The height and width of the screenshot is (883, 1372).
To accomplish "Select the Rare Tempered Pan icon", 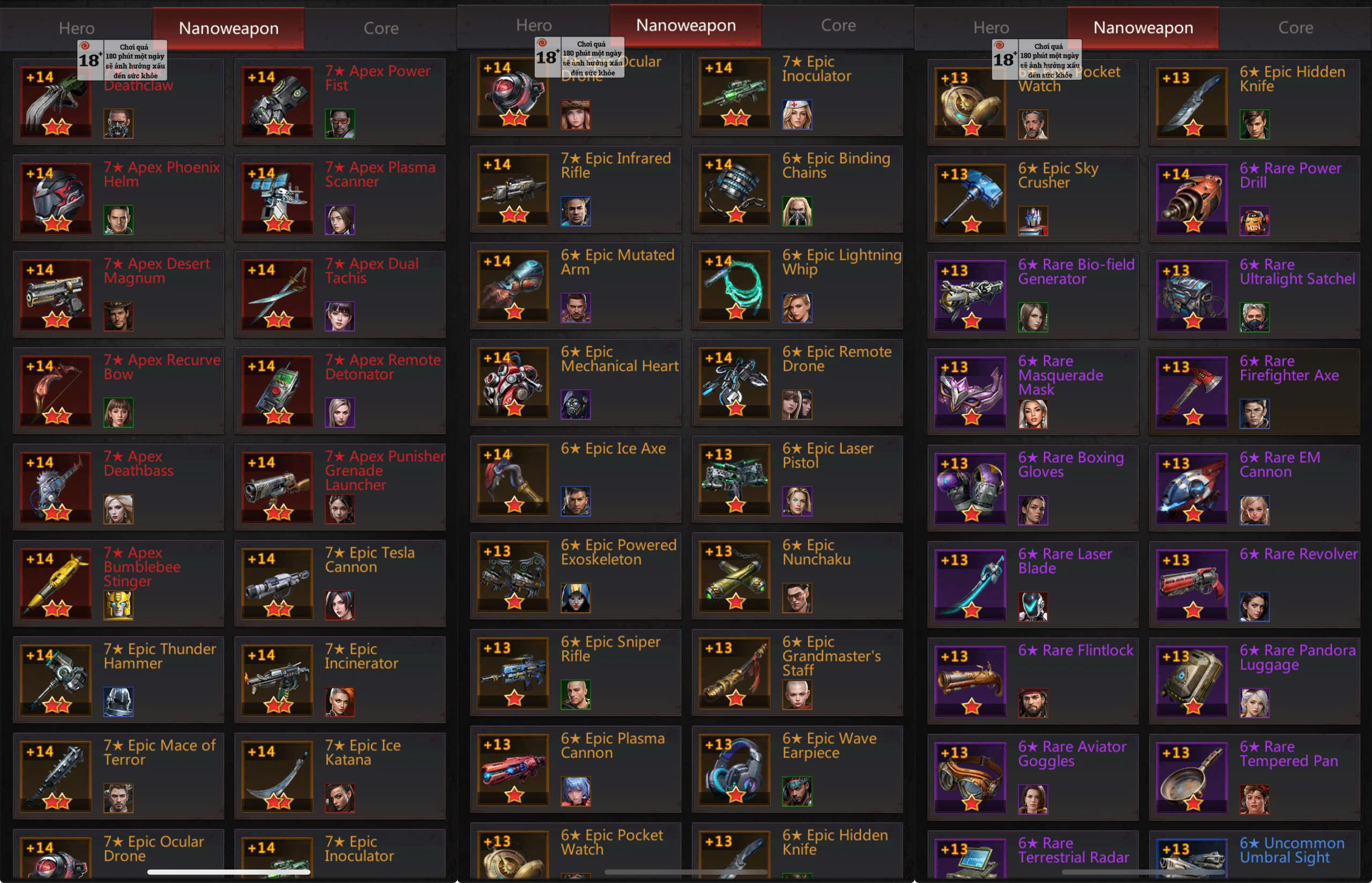I will [1192, 778].
